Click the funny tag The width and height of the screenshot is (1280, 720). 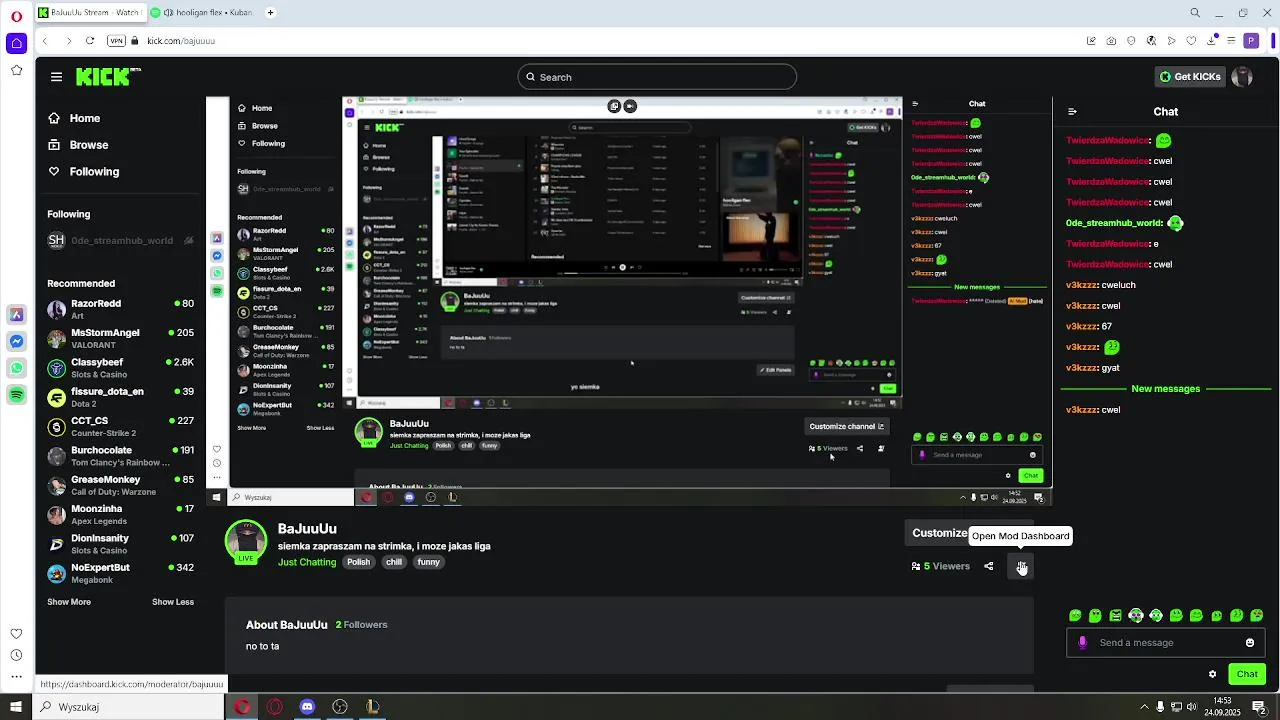(x=429, y=562)
